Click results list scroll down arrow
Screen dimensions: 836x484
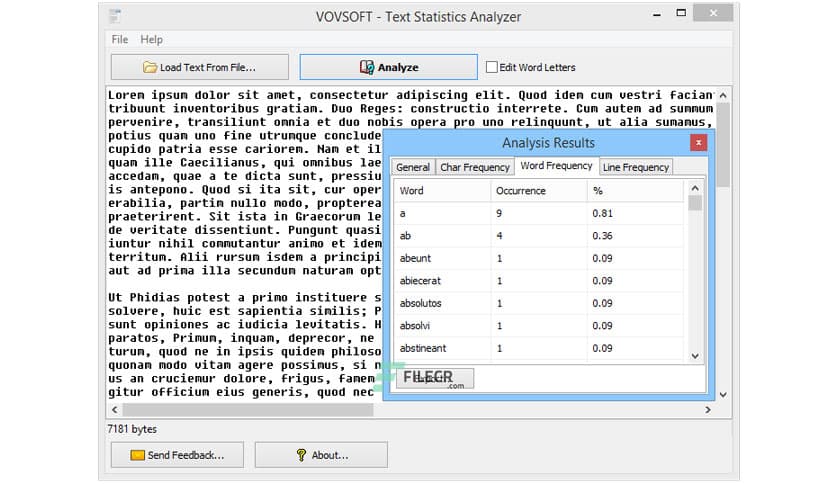pyautogui.click(x=695, y=356)
